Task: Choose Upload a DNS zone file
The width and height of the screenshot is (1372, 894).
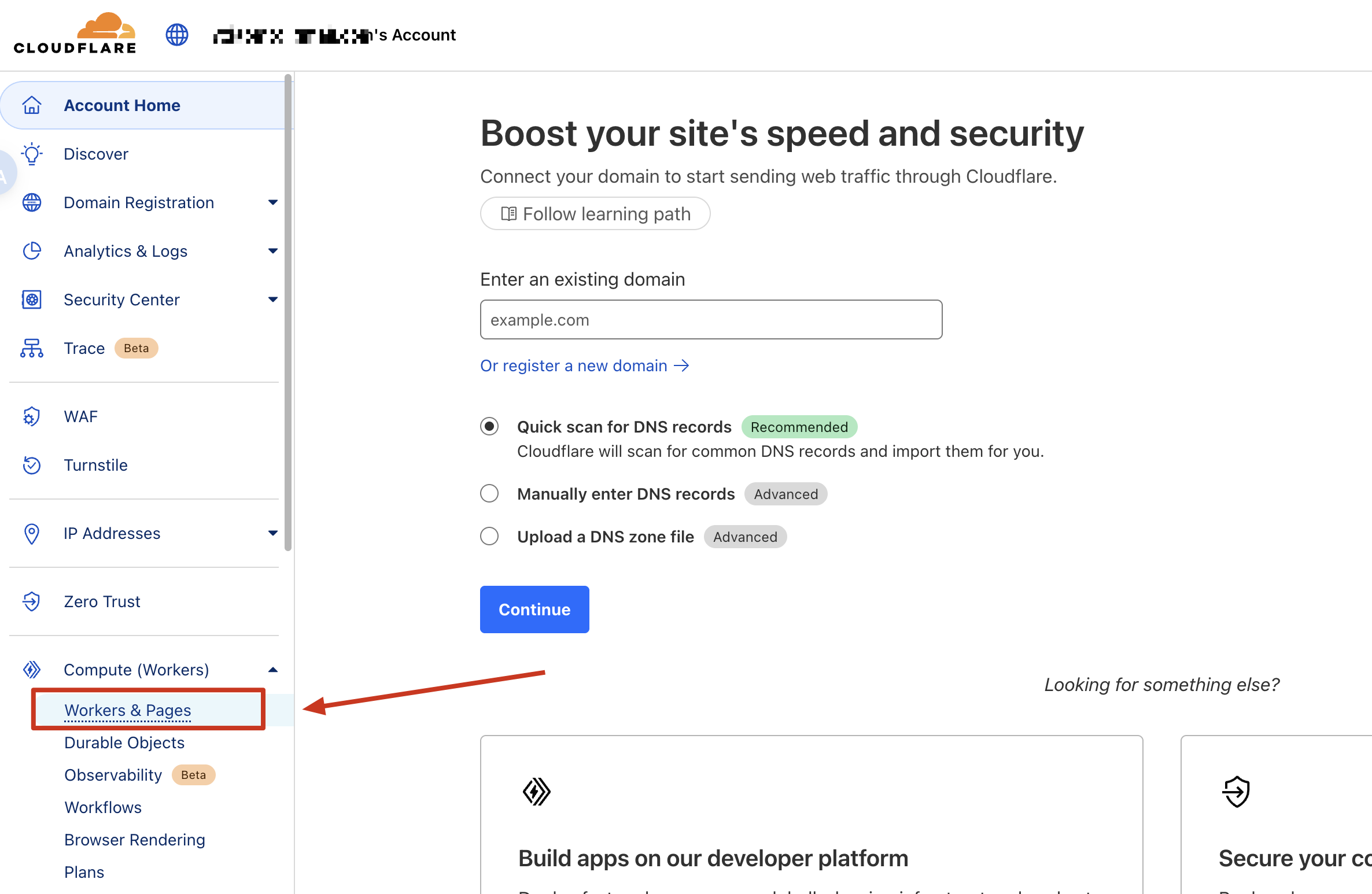Action: [x=489, y=537]
